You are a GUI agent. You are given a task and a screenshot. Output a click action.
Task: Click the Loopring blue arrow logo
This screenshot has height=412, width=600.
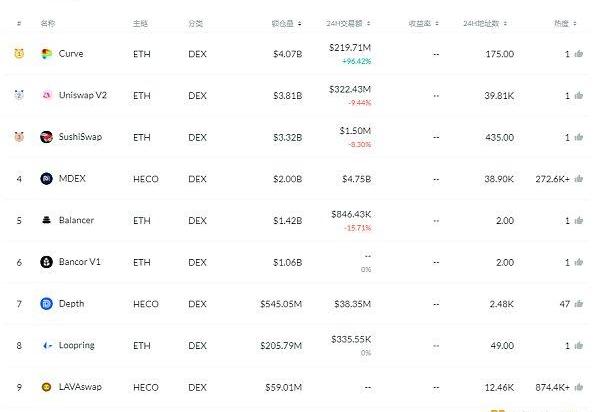46,345
